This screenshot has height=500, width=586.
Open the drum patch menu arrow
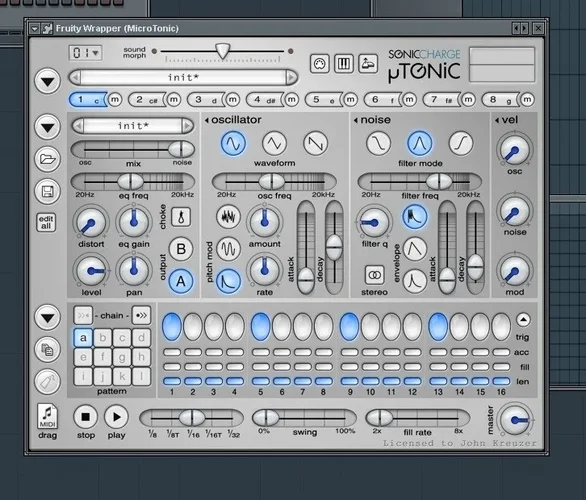[47, 127]
